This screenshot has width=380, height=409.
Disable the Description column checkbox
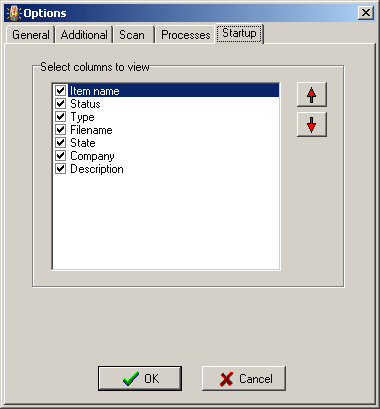pos(60,169)
